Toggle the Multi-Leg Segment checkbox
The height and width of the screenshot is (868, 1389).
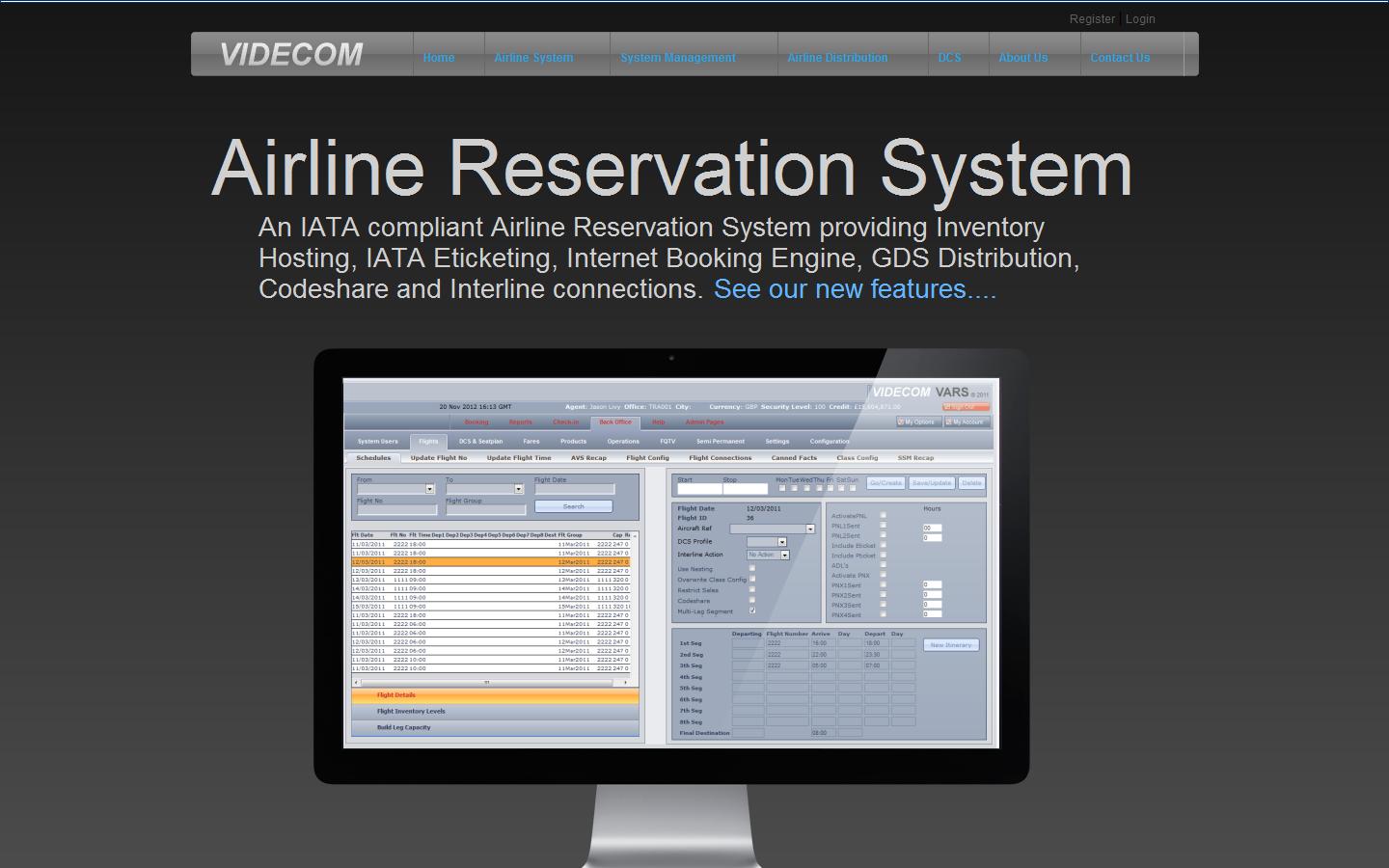click(x=752, y=610)
